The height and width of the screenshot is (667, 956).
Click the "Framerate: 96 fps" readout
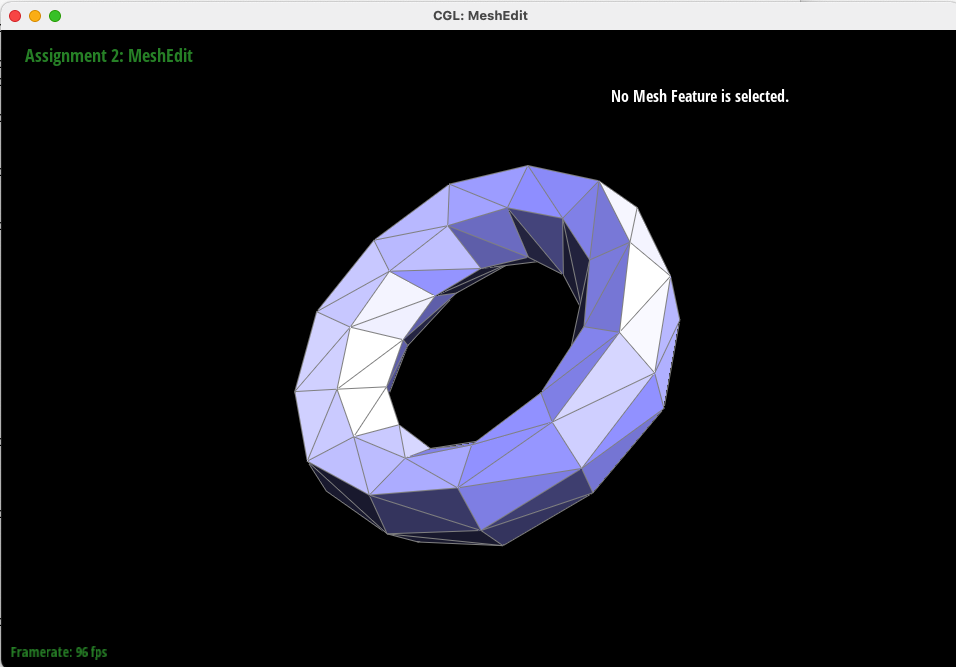[x=59, y=652]
